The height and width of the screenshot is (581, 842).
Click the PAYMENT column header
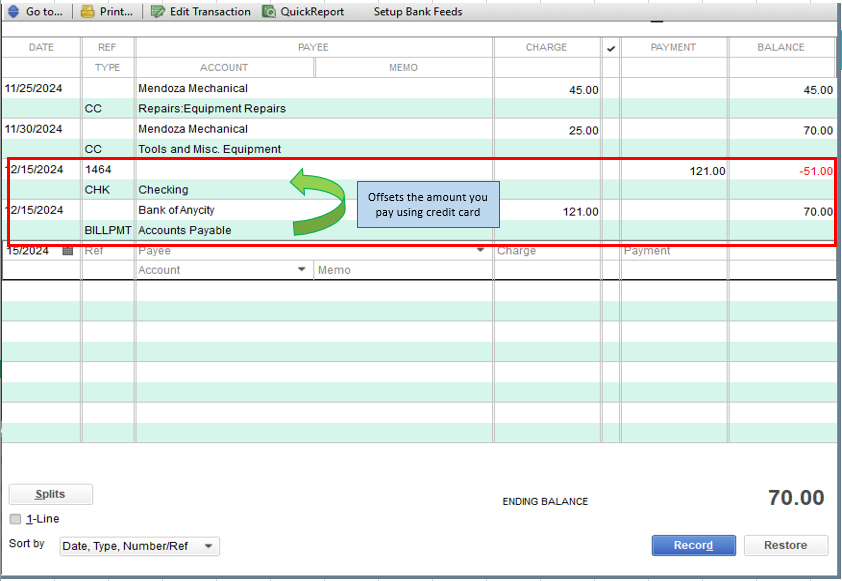point(673,47)
